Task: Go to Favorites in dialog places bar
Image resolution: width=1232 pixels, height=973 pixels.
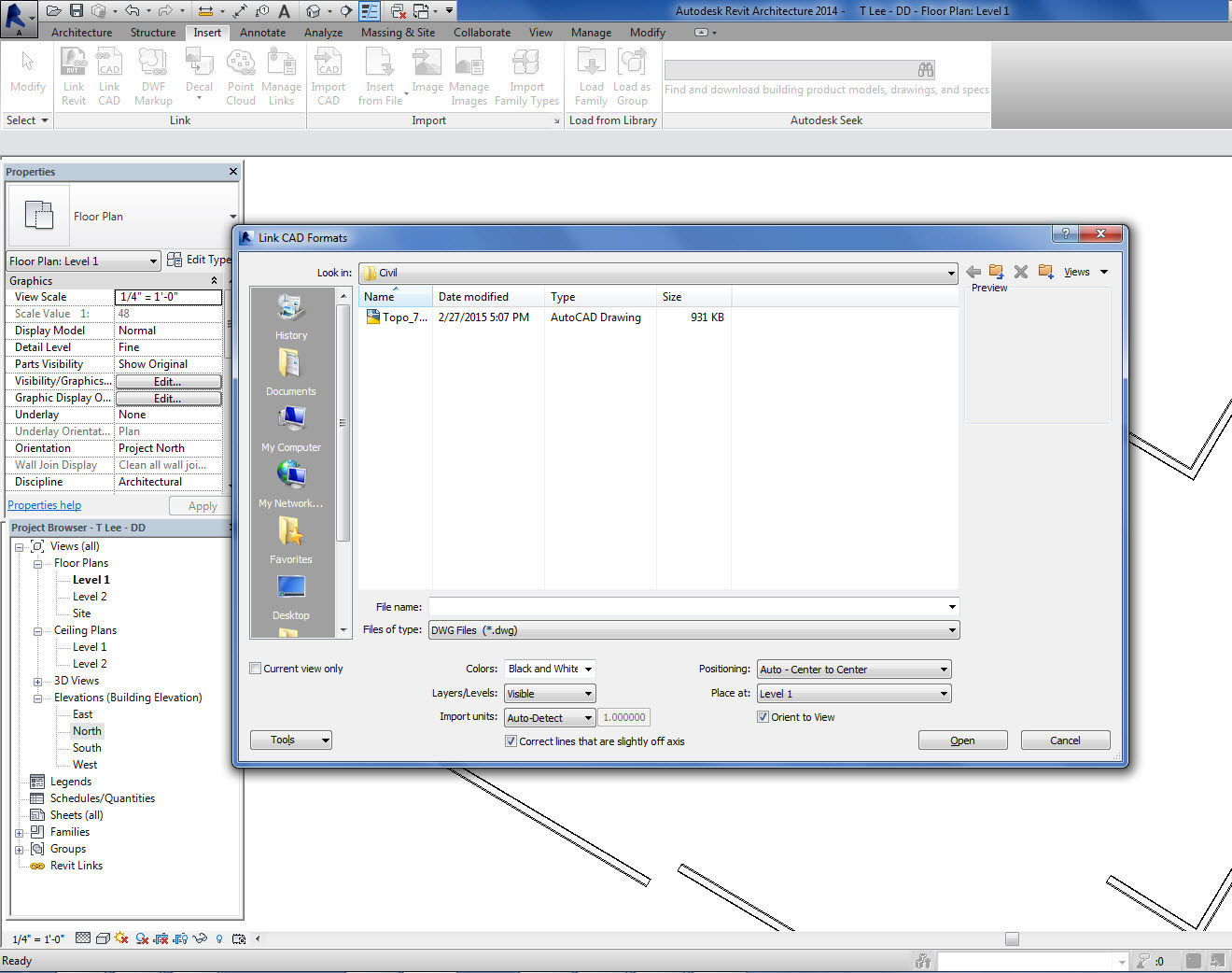Action: click(x=291, y=542)
